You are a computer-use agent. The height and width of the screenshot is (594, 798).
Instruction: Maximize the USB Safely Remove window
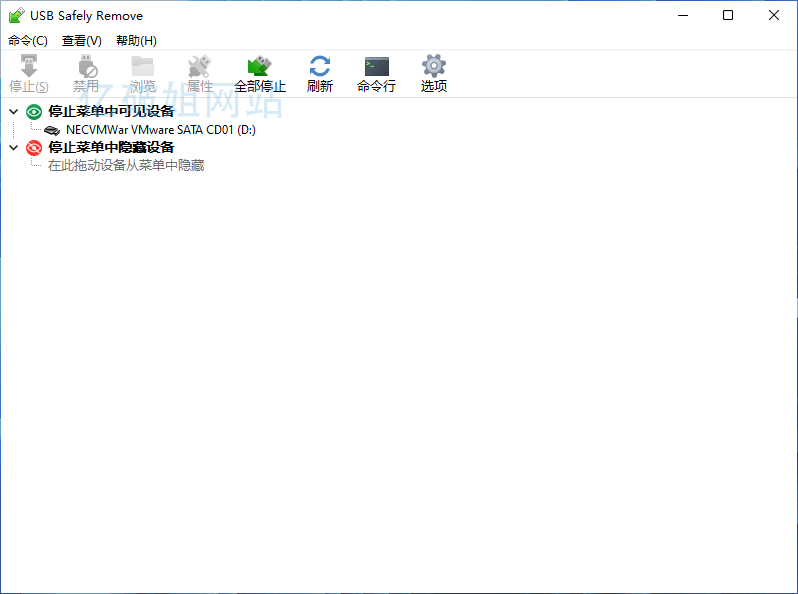728,15
